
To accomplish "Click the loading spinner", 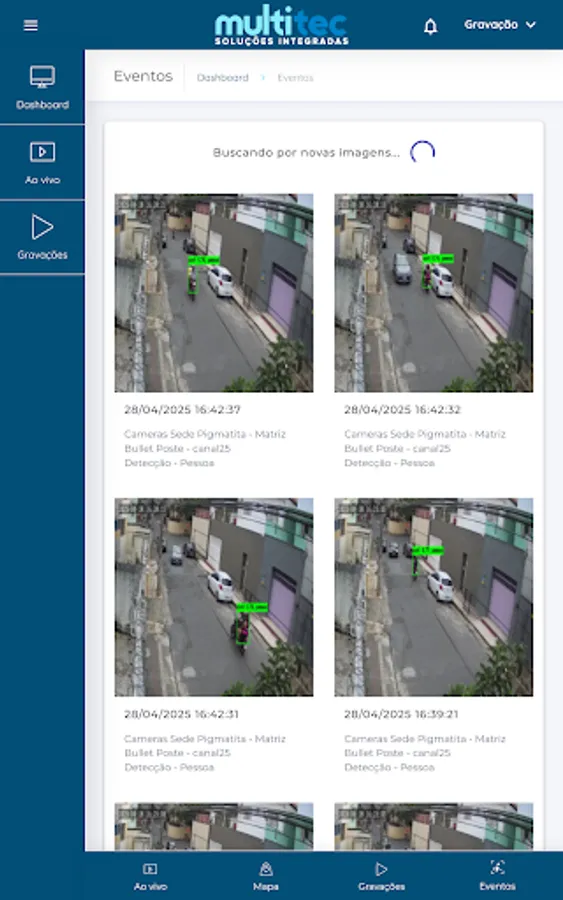I will tap(422, 152).
